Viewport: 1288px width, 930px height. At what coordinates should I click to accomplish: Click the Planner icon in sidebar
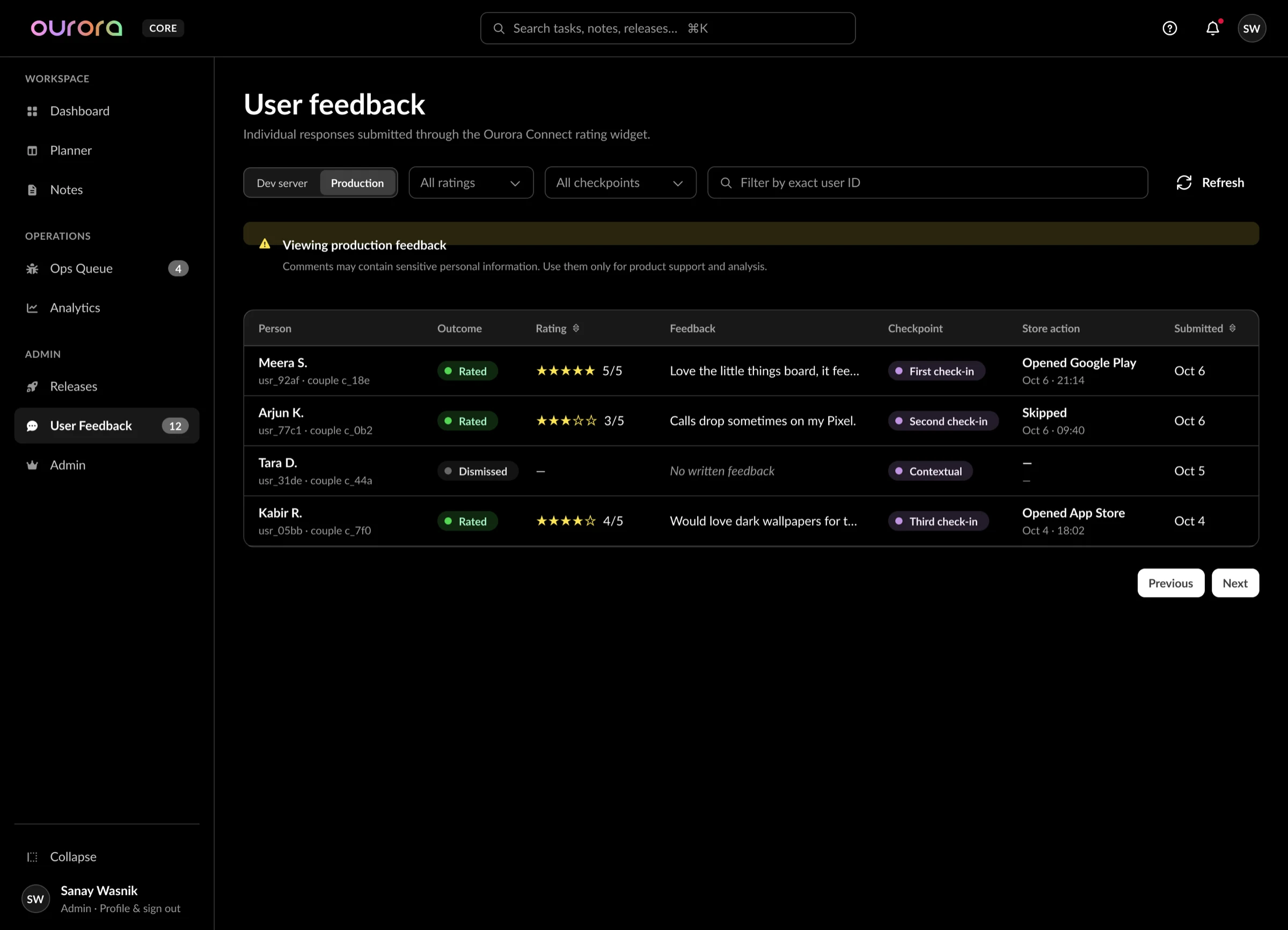[32, 150]
